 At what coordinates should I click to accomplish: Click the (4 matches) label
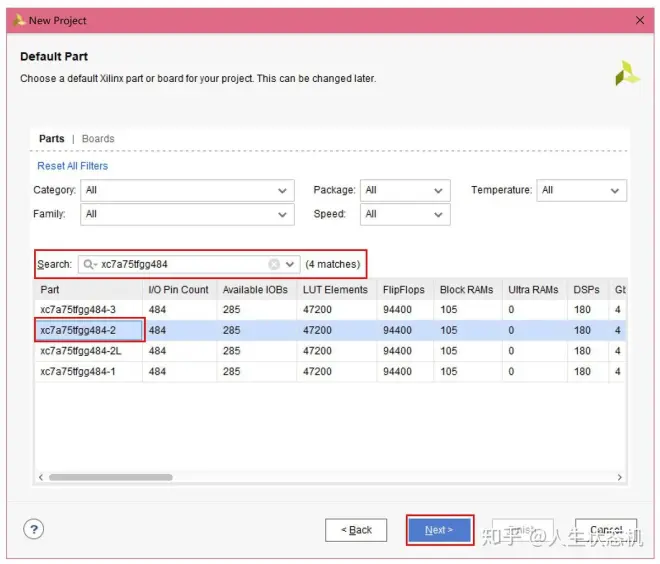pyautogui.click(x=333, y=264)
